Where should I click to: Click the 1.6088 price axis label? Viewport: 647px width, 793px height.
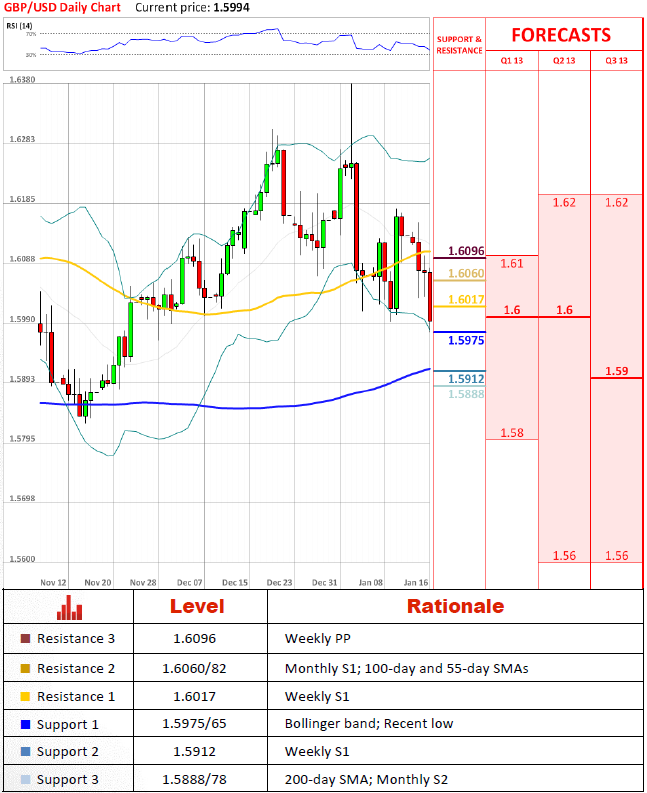(x=22, y=259)
